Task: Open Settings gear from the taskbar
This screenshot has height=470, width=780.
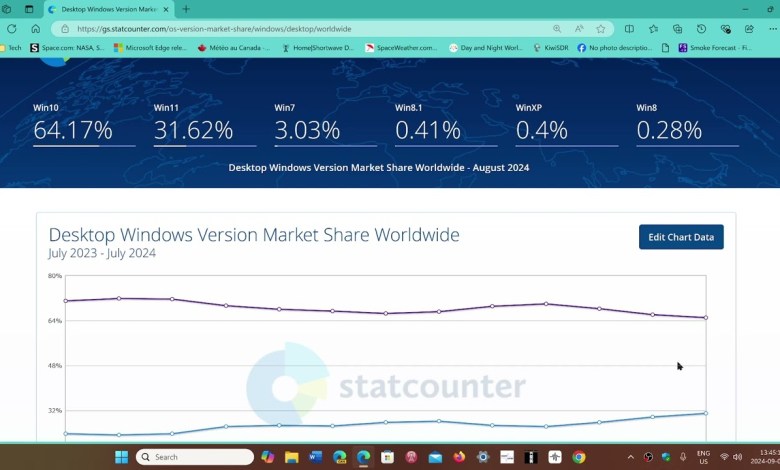Action: [x=483, y=457]
